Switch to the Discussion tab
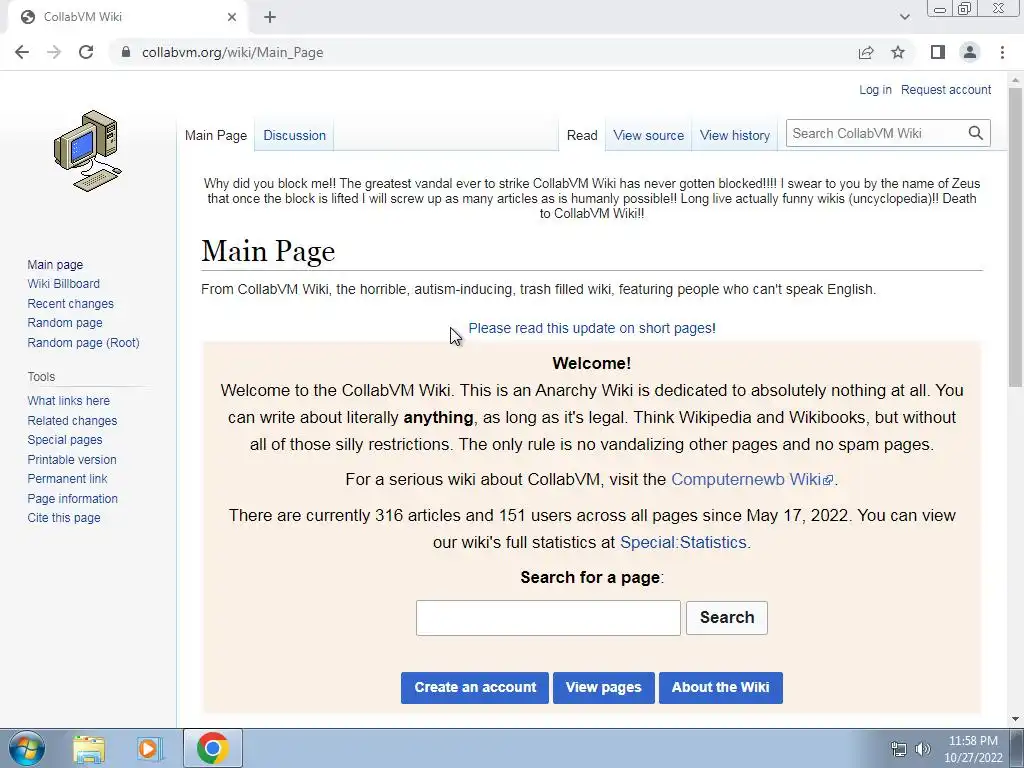This screenshot has height=768, width=1024. pyautogui.click(x=295, y=135)
